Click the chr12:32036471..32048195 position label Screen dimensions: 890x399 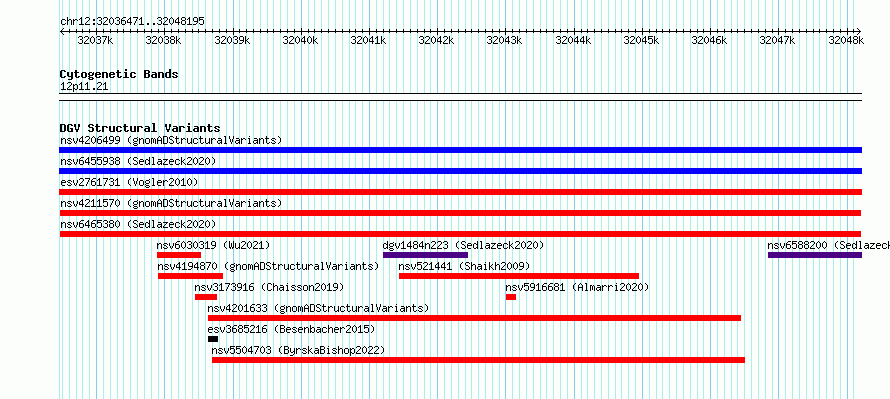132,22
